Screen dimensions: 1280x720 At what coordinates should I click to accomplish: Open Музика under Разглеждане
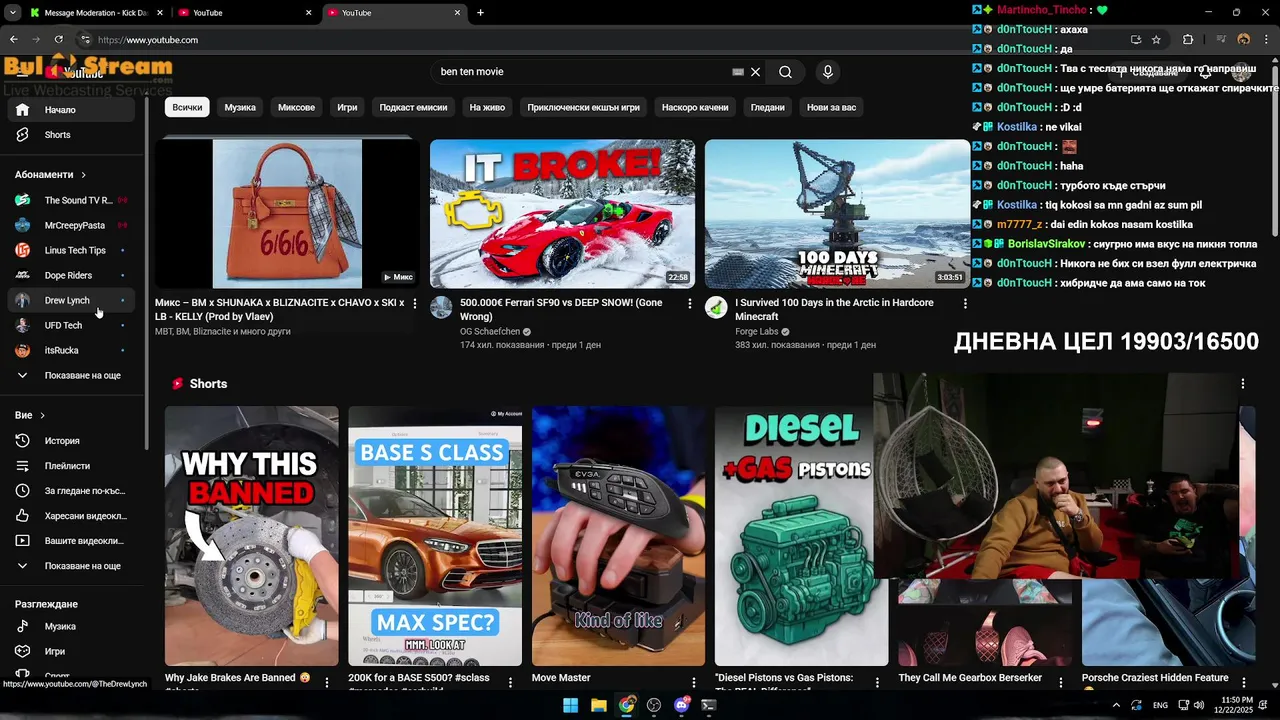71,627
